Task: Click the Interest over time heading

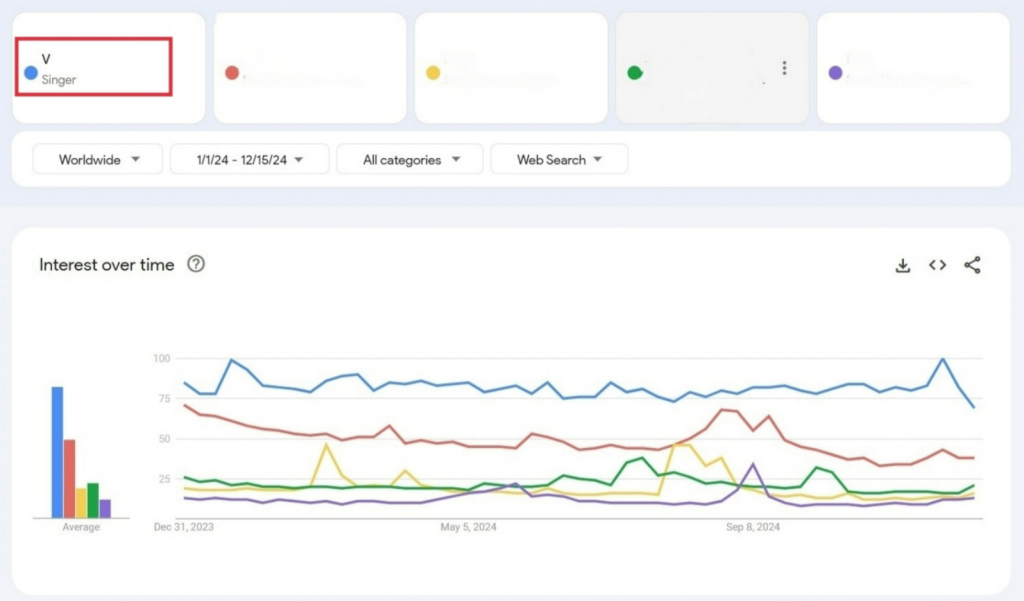Action: pyautogui.click(x=106, y=265)
